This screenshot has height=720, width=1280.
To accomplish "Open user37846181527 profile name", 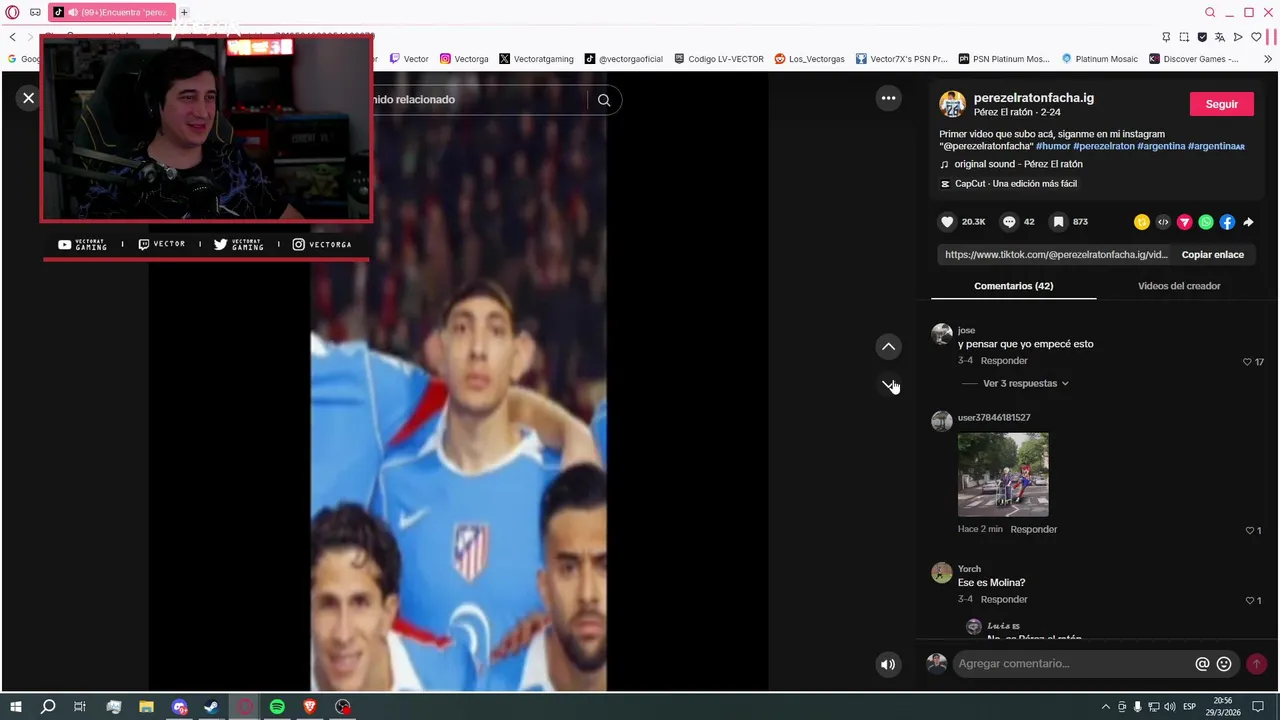I will 994,418.
